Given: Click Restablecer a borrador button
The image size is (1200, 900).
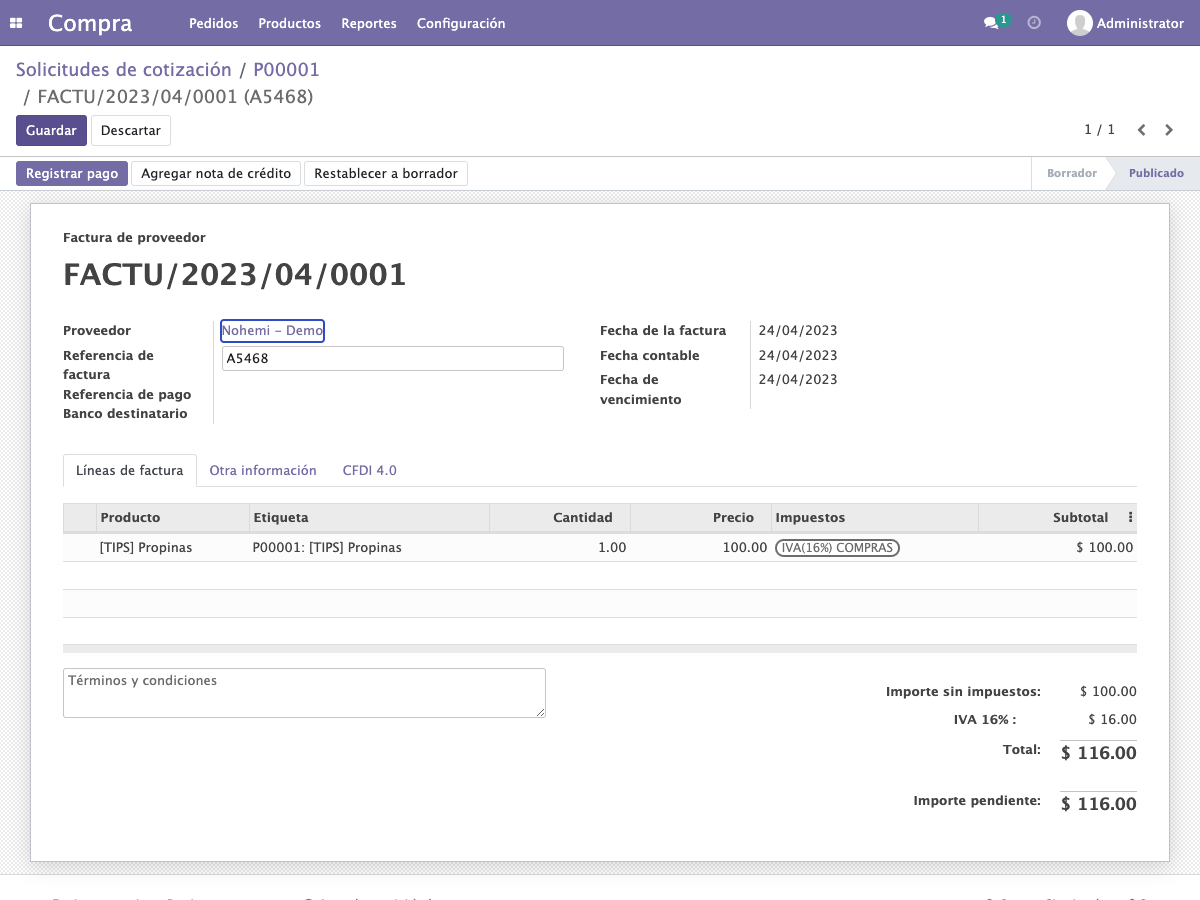Looking at the screenshot, I should pyautogui.click(x=386, y=174).
